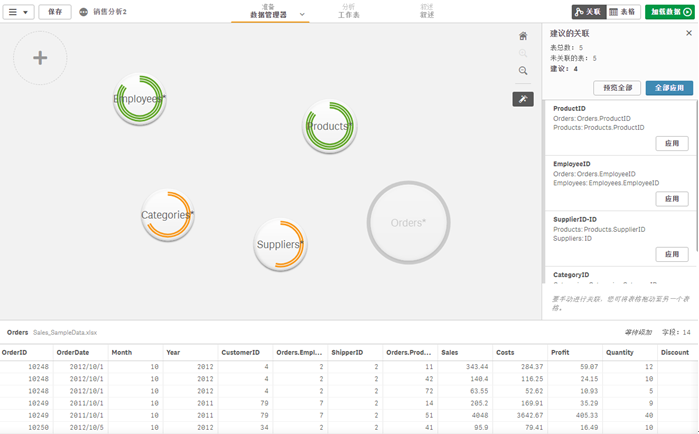Click the 保存 button
Image resolution: width=699 pixels, height=434 pixels.
click(x=55, y=12)
